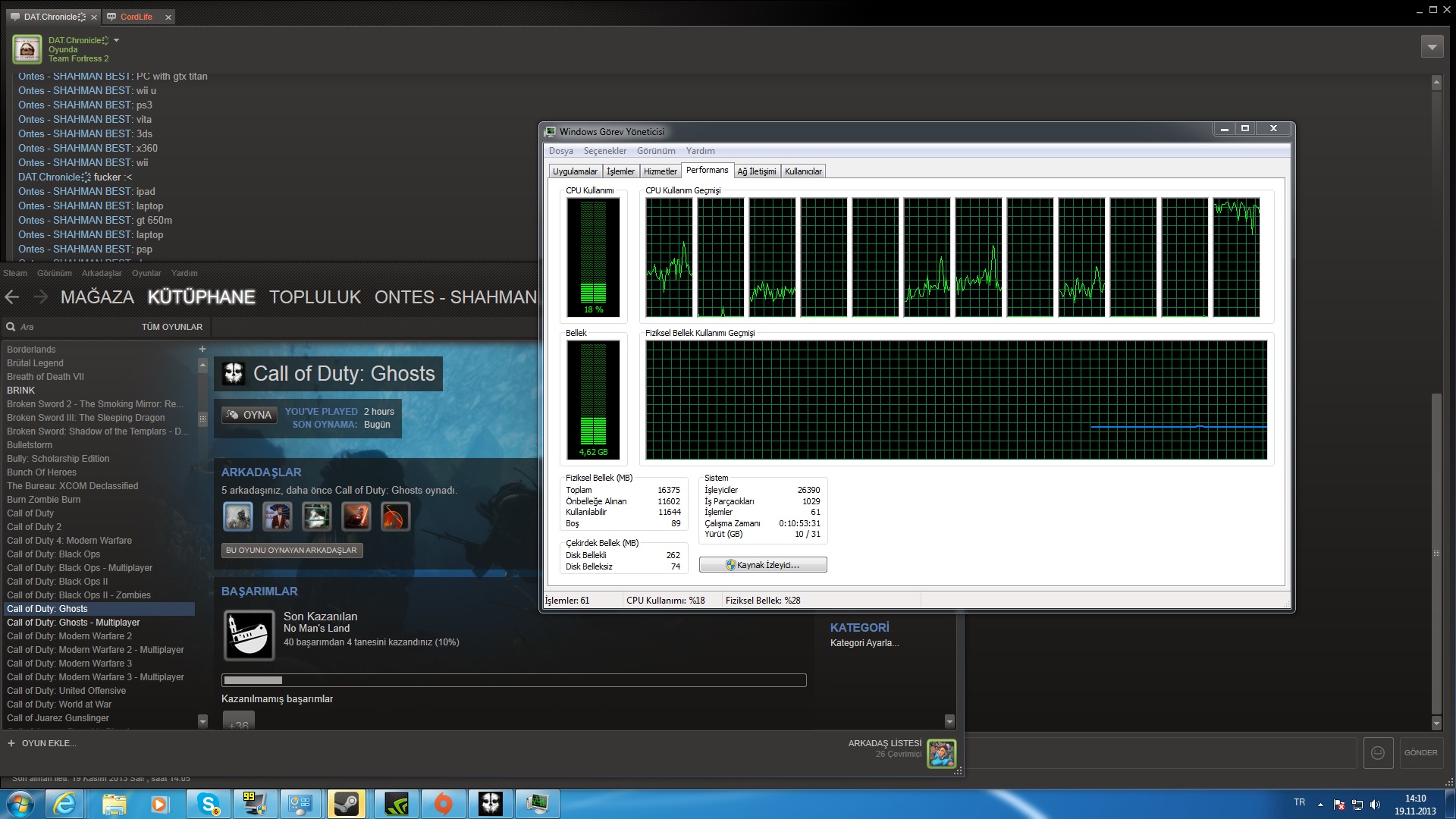Open the Dosya menu in Task Manager
Viewport: 1456px width, 819px height.
point(561,151)
